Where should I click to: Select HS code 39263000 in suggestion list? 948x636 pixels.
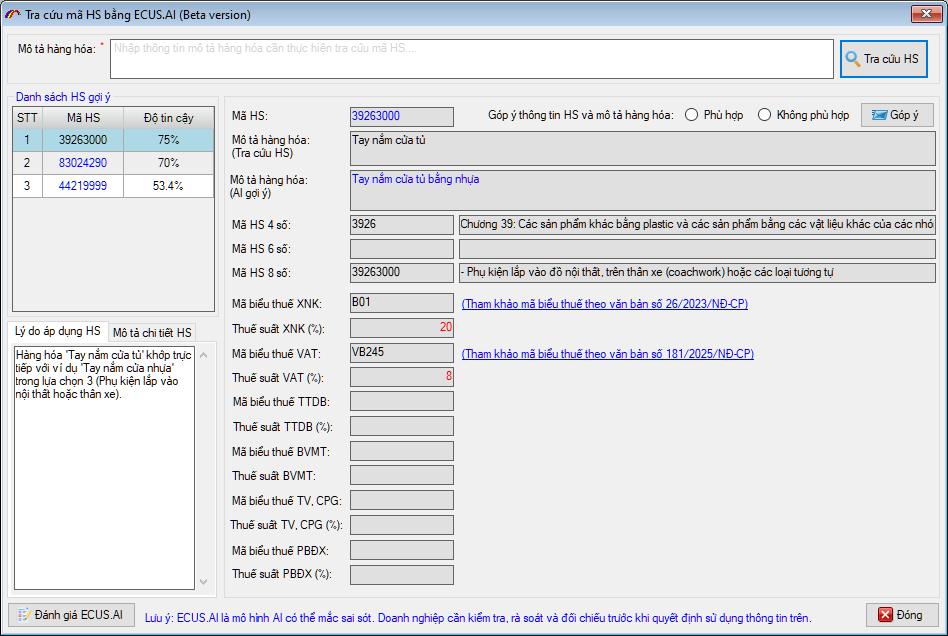pyautogui.click(x=83, y=140)
